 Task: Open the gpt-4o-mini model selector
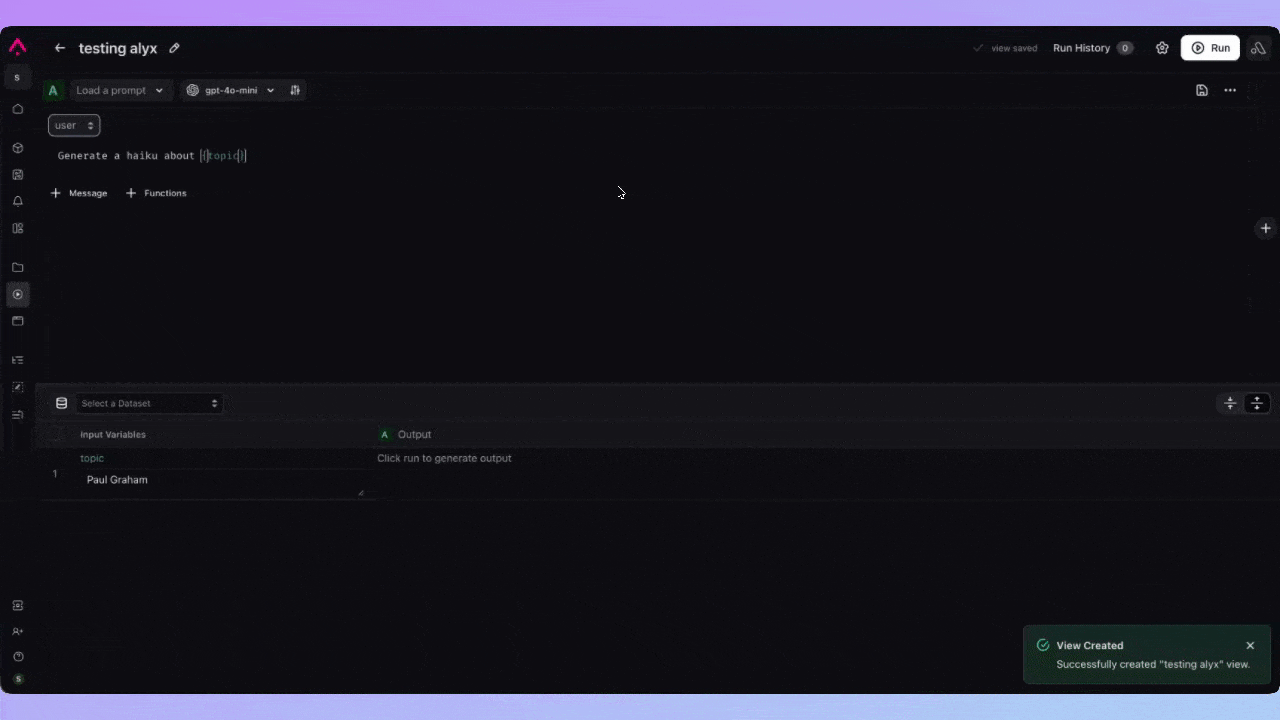(230, 90)
